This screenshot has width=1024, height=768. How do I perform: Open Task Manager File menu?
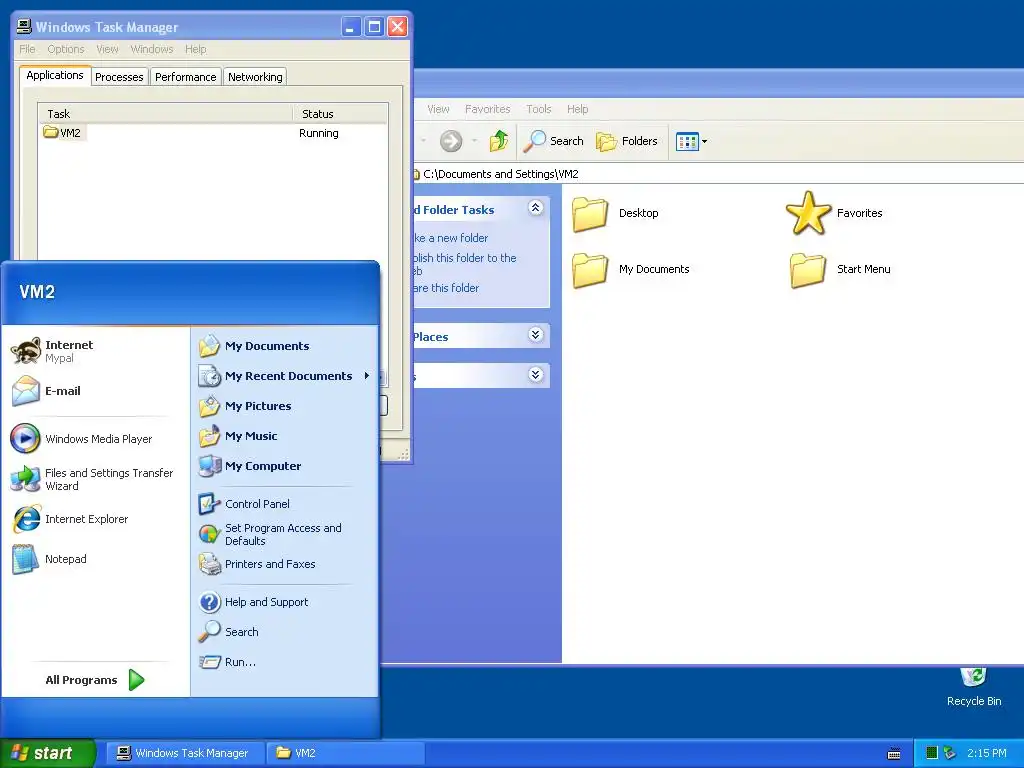[x=27, y=49]
